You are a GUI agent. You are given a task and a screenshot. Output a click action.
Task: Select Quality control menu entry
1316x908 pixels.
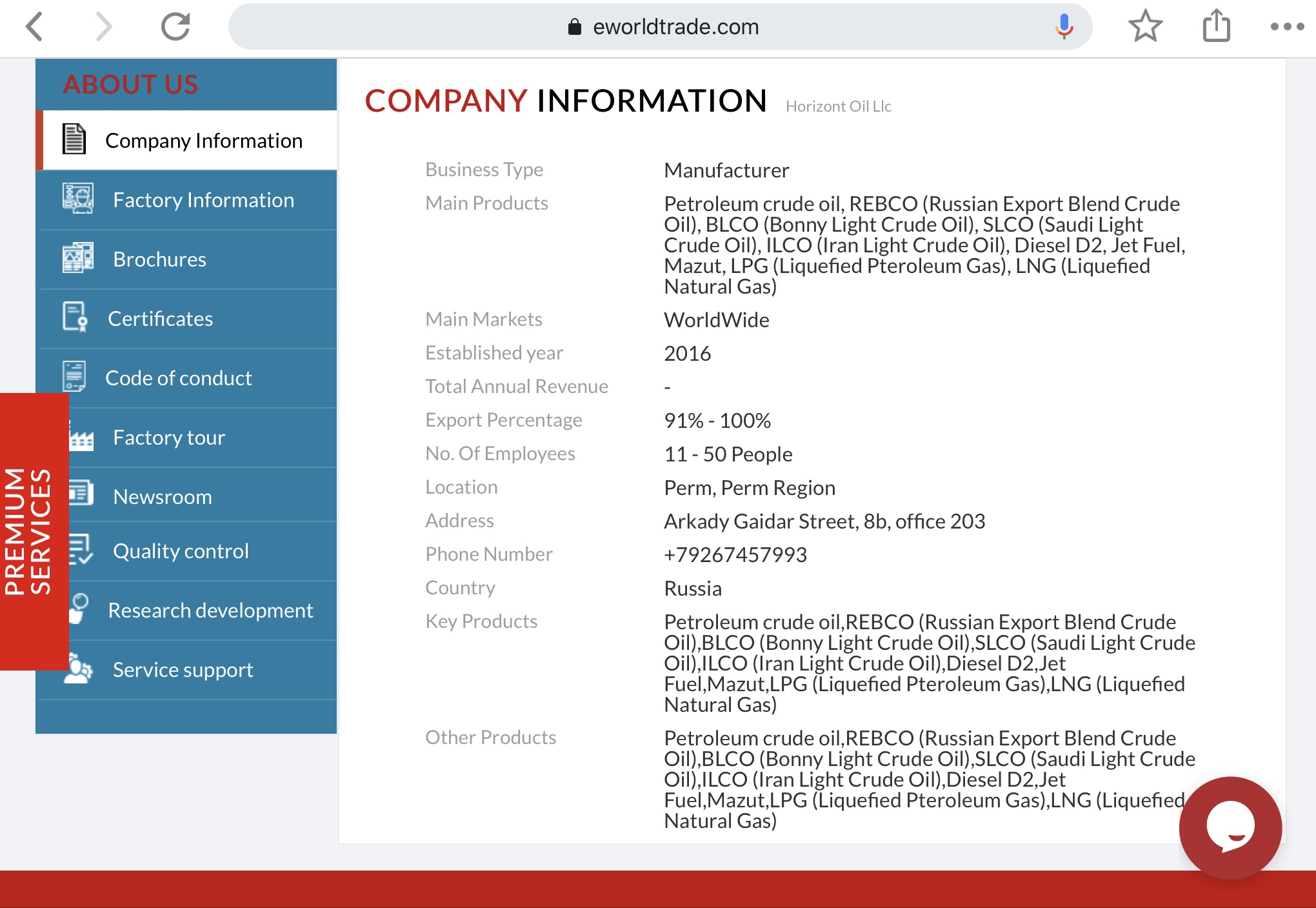coord(181,551)
